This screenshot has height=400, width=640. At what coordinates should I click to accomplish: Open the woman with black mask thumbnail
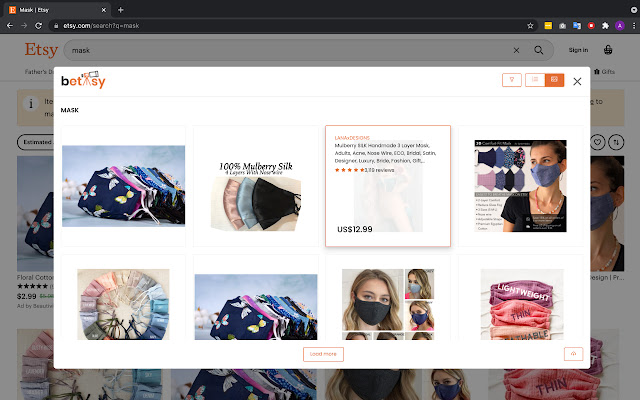coord(388,304)
